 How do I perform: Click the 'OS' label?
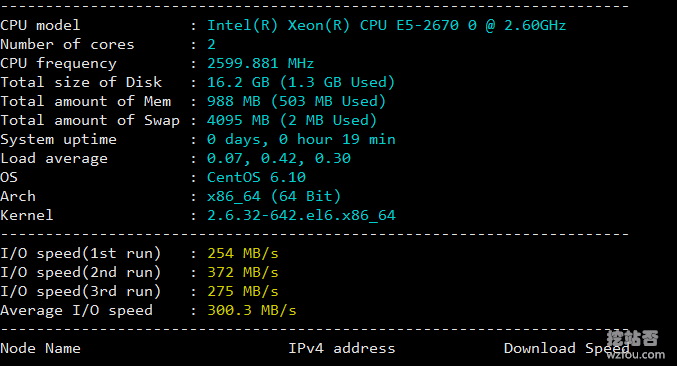pos(9,177)
